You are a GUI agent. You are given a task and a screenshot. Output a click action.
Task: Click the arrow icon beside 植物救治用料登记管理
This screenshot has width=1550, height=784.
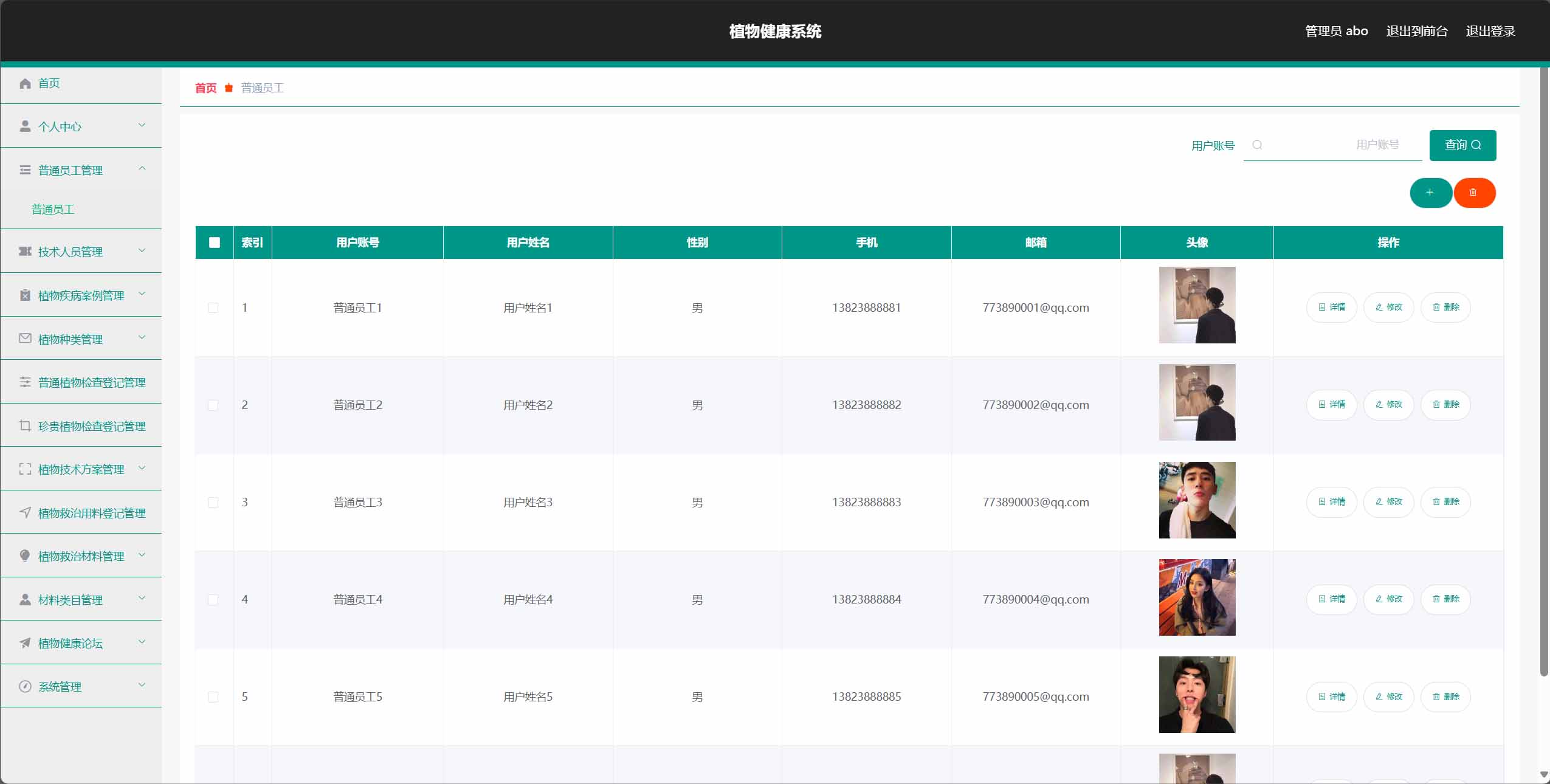25,512
